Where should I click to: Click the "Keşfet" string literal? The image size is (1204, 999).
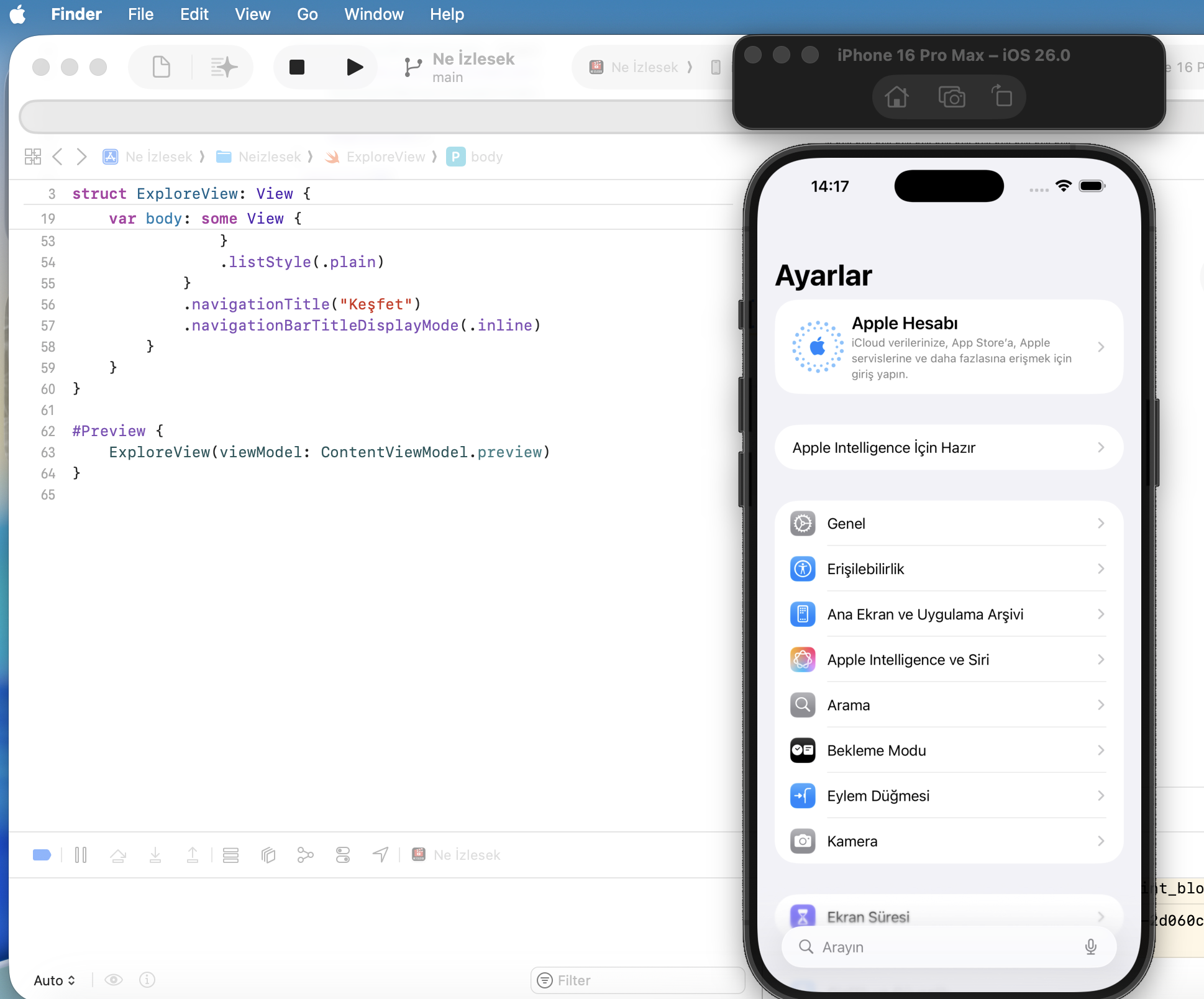[376, 304]
